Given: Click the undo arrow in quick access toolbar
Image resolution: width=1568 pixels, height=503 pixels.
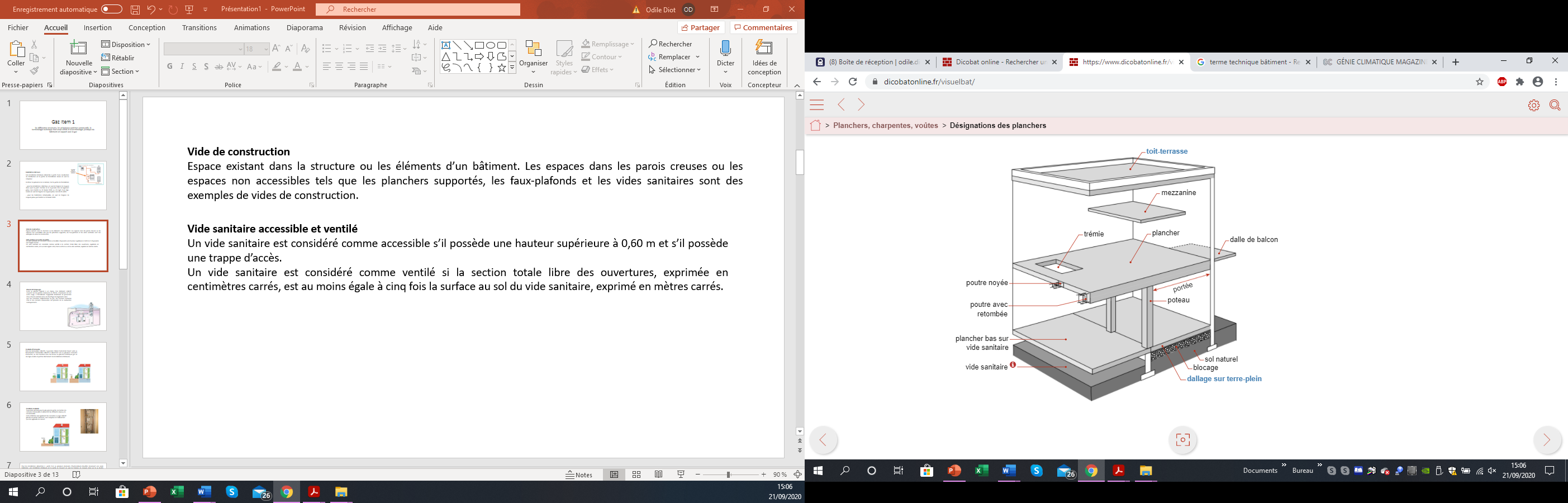Looking at the screenshot, I should point(151,9).
